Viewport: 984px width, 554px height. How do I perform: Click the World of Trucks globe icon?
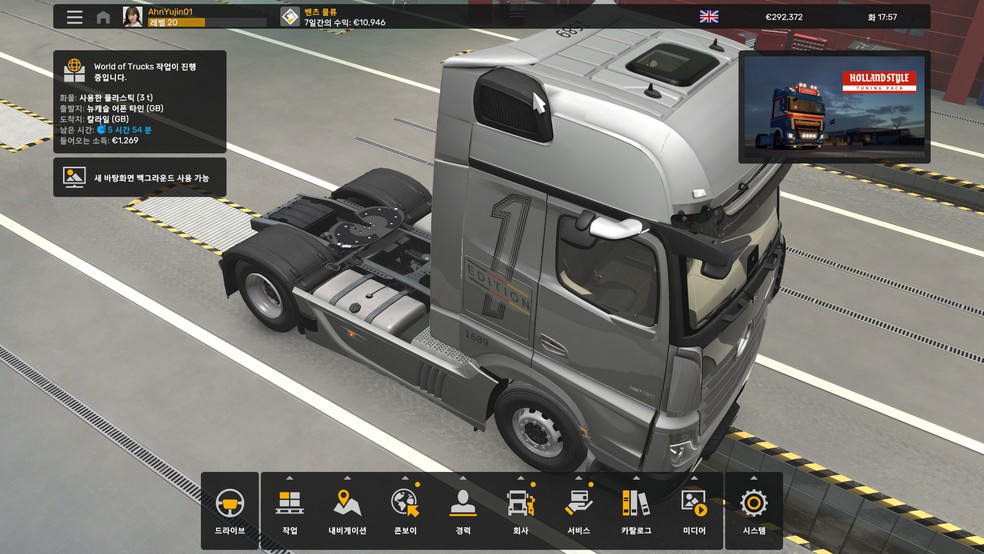click(x=74, y=70)
